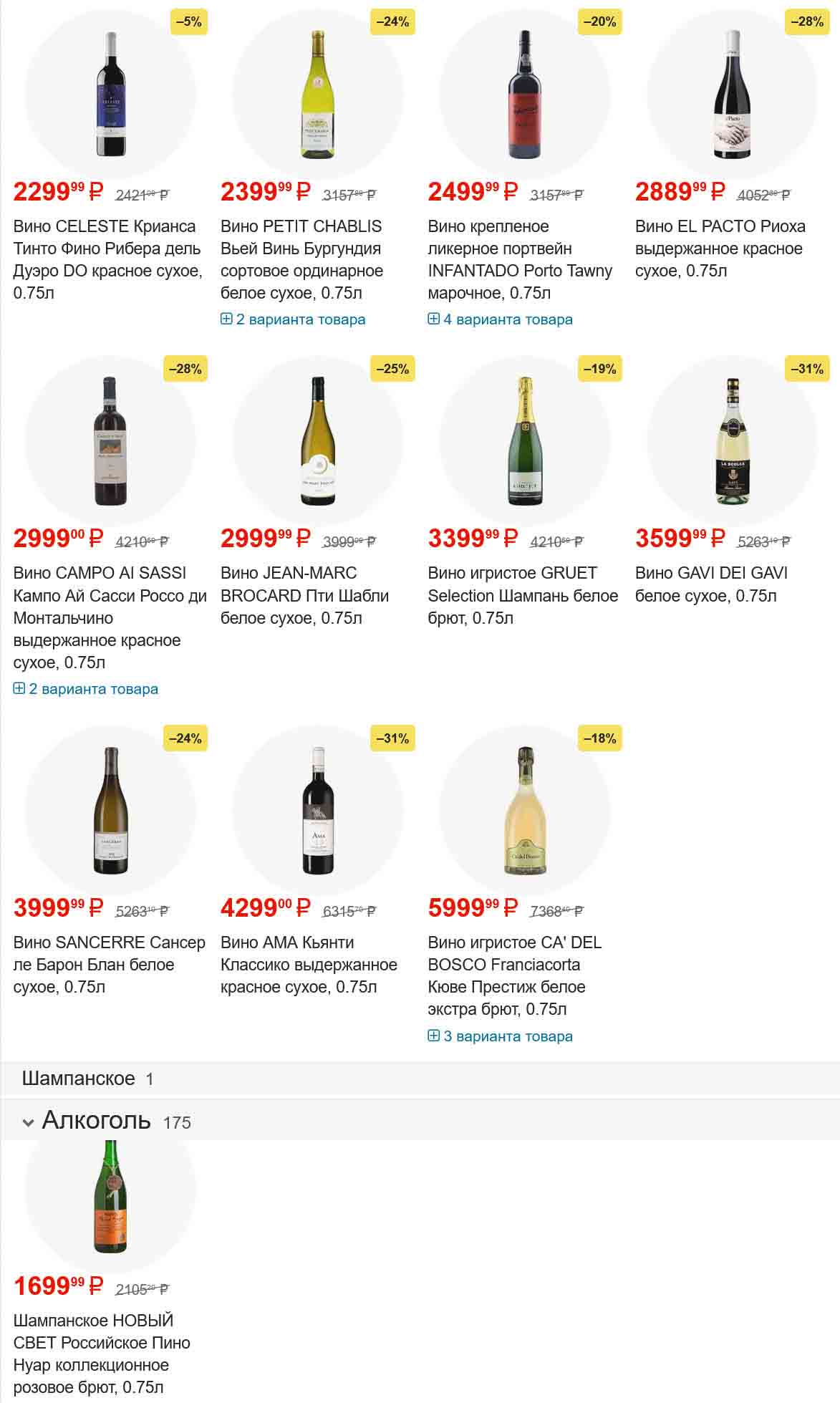Click plus icon beside INFANTADO 4 variants
840x1403 pixels.
433,319
